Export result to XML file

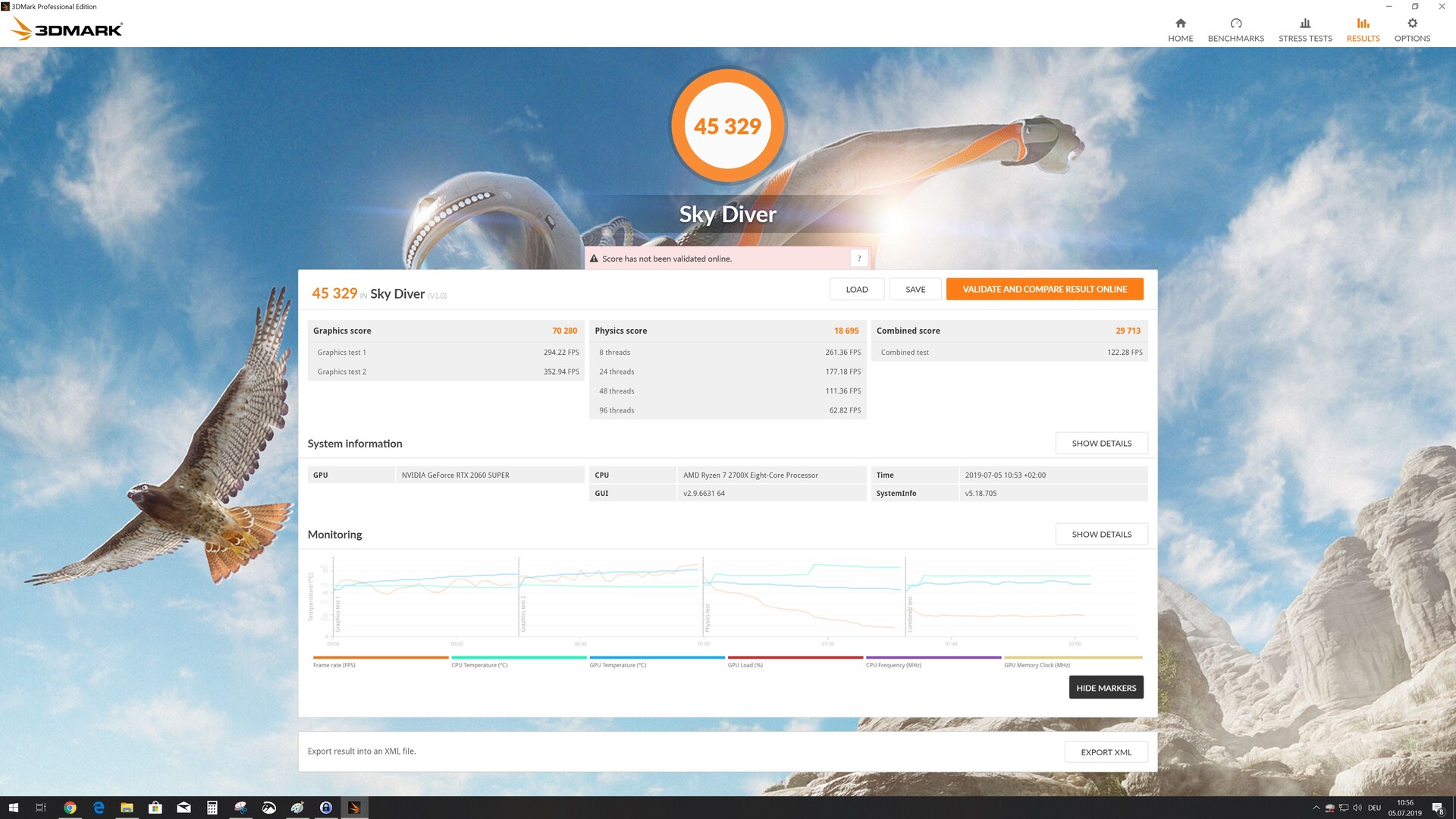click(x=1105, y=752)
